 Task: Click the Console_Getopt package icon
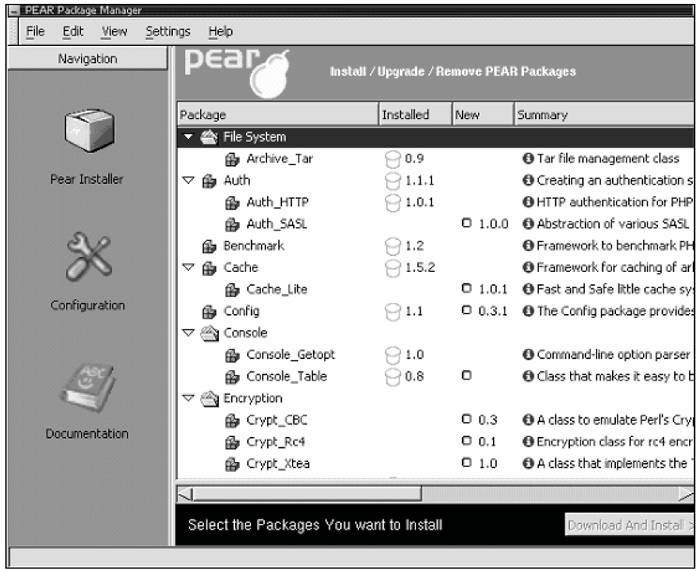tap(232, 355)
